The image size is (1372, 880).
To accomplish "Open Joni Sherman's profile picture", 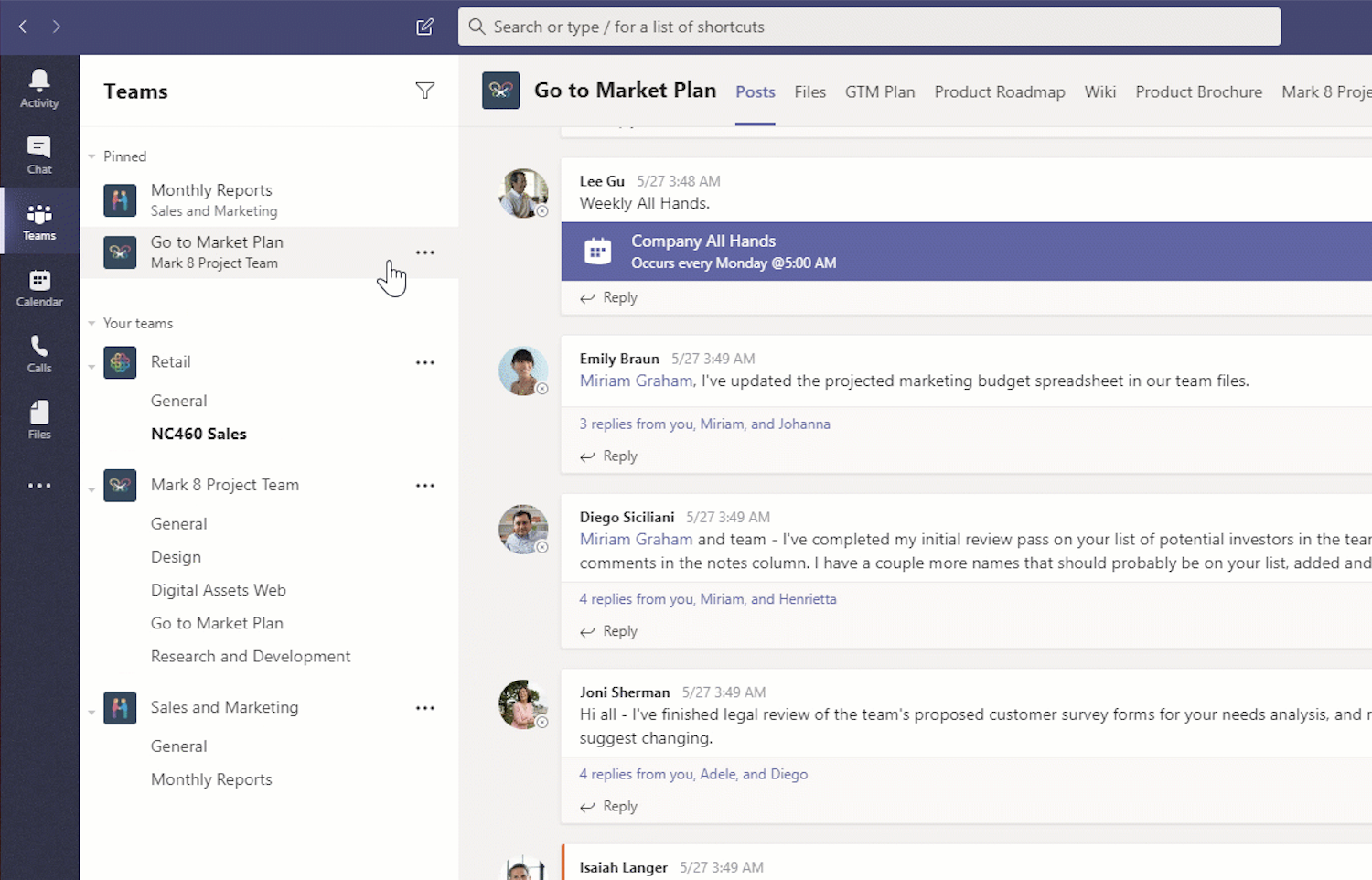I will tap(523, 704).
